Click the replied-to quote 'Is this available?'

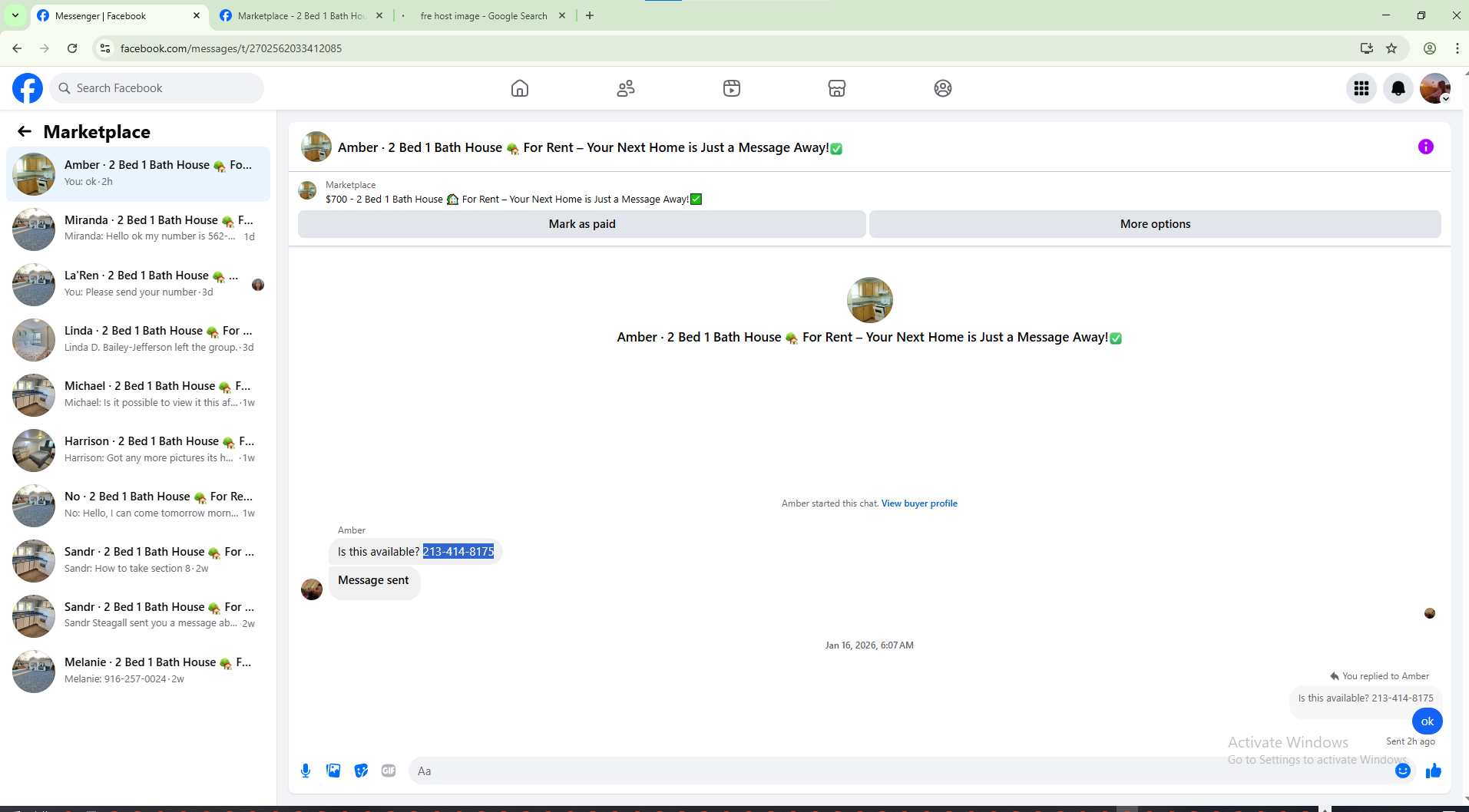click(x=1365, y=698)
